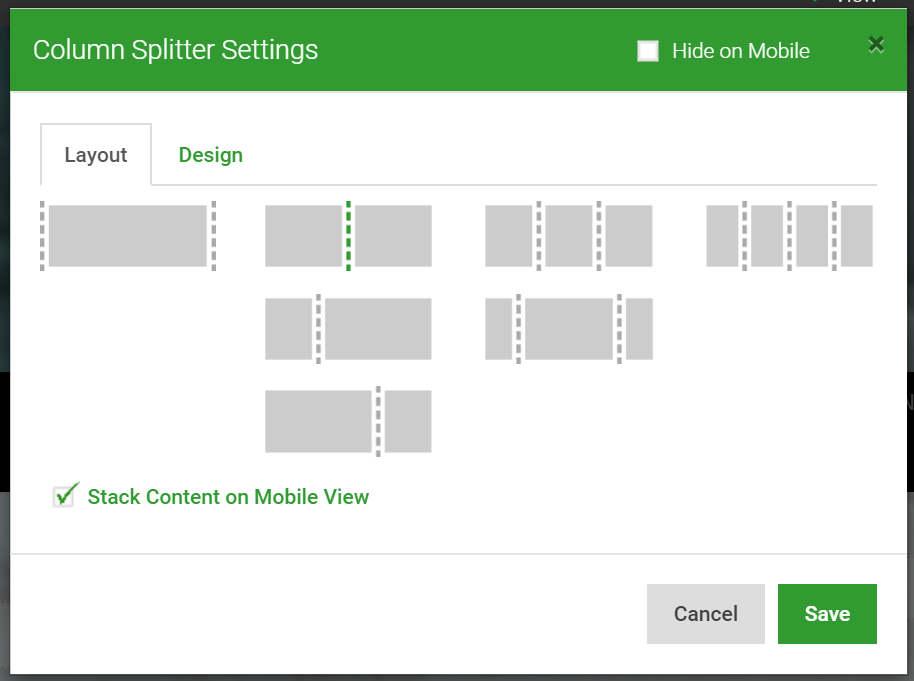Click the green checkmark in the stacking checkbox
Screen dimensions: 914x681
(65, 495)
